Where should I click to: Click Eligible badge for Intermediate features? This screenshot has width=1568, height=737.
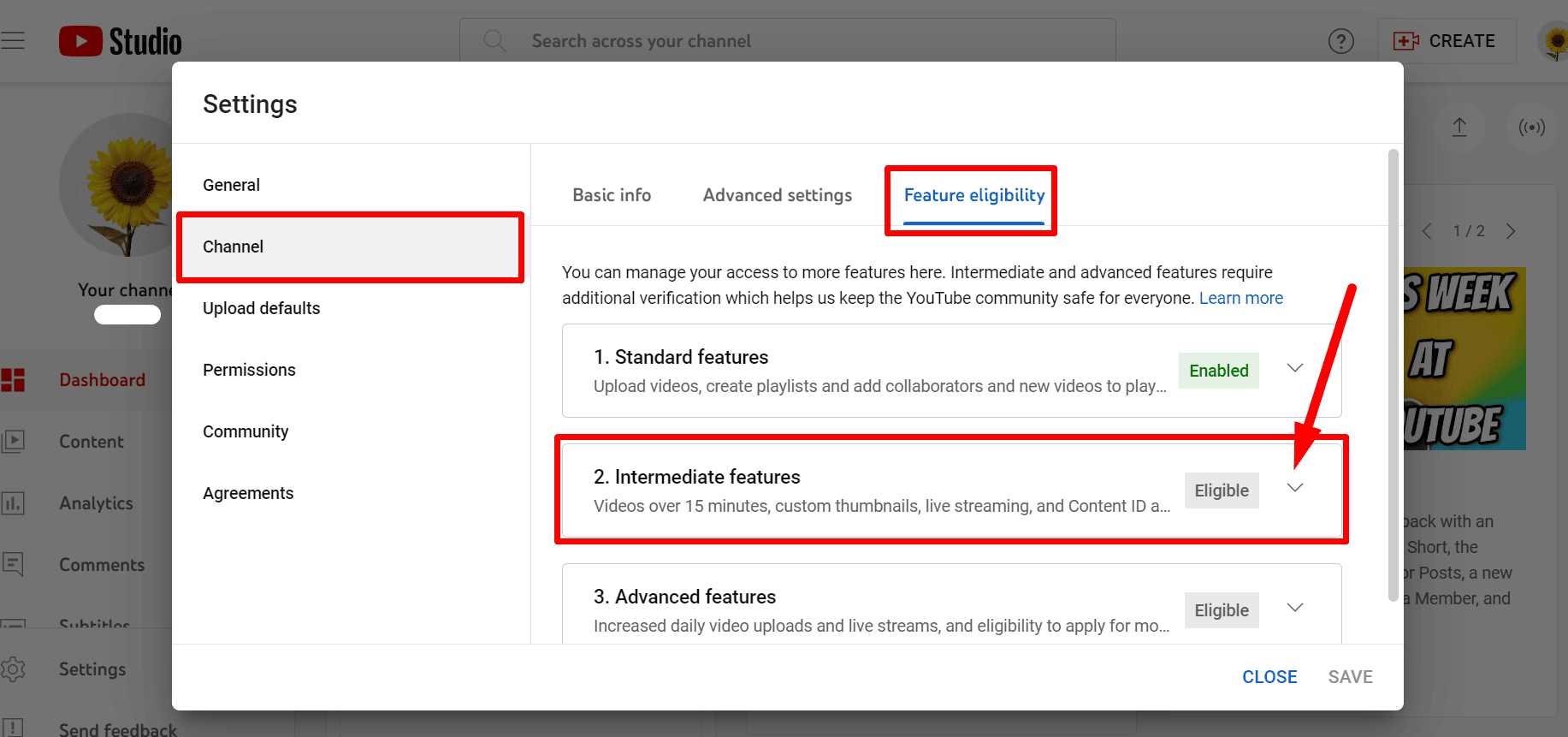coord(1222,490)
